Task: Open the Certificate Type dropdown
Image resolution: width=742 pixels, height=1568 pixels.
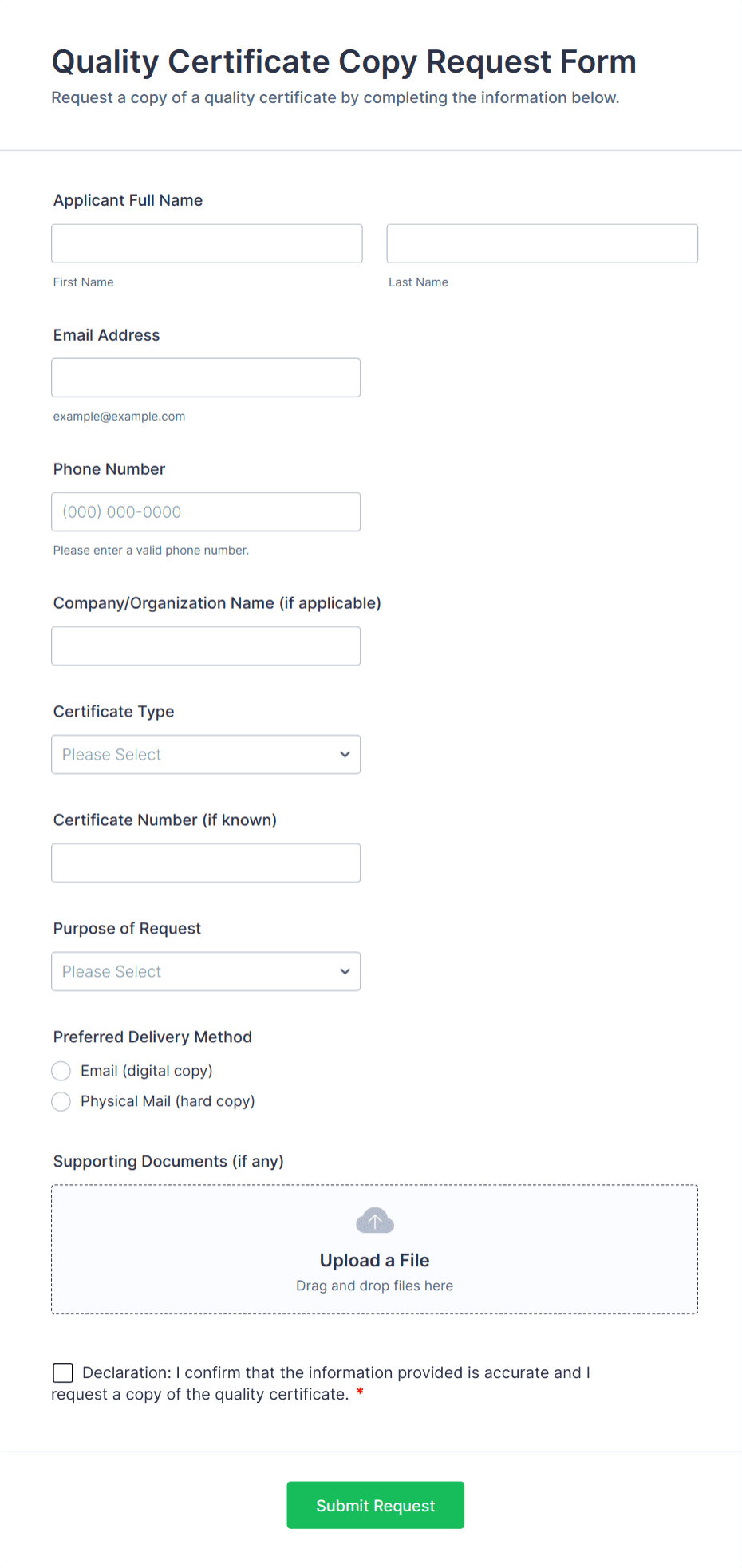Action: click(205, 754)
